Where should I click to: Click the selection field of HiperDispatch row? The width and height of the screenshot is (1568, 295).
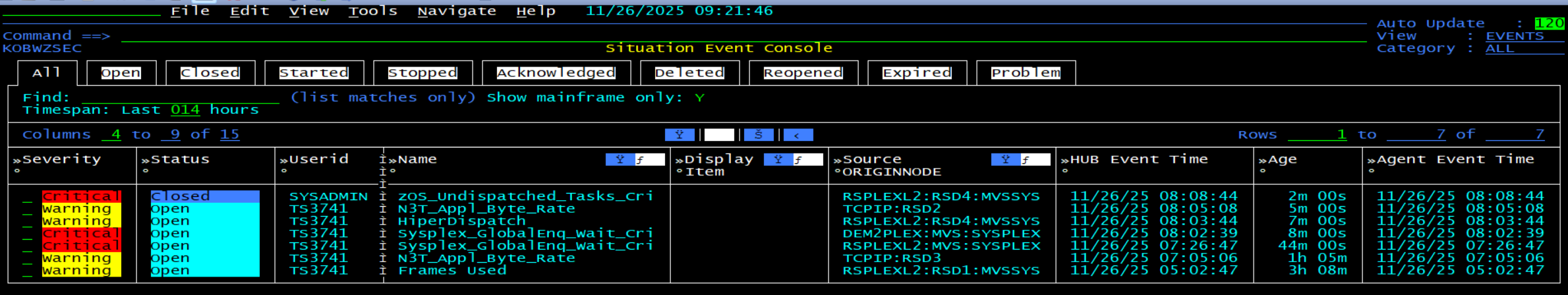[x=27, y=221]
